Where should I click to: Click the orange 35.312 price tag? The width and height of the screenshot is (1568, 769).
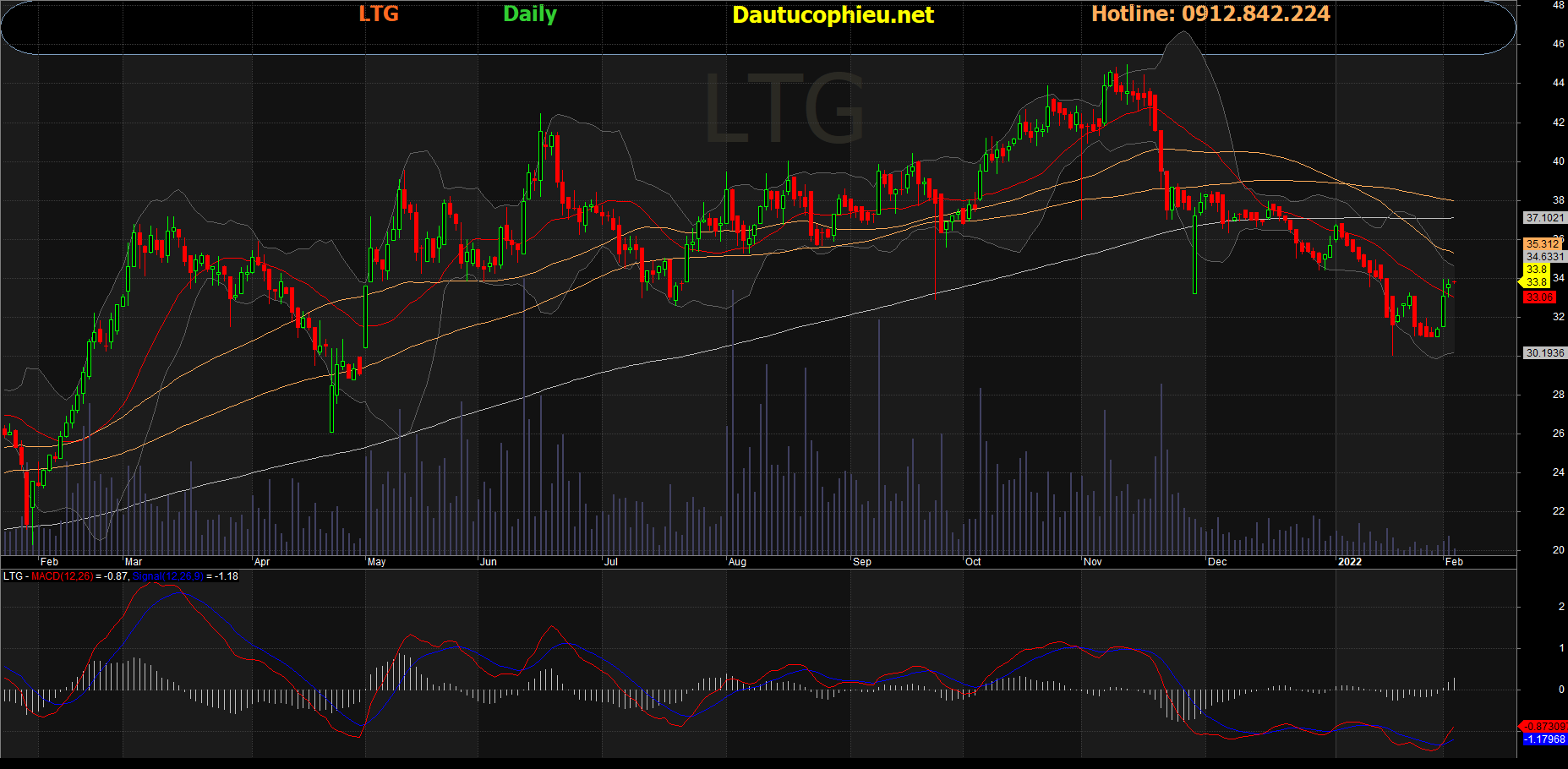click(x=1542, y=244)
